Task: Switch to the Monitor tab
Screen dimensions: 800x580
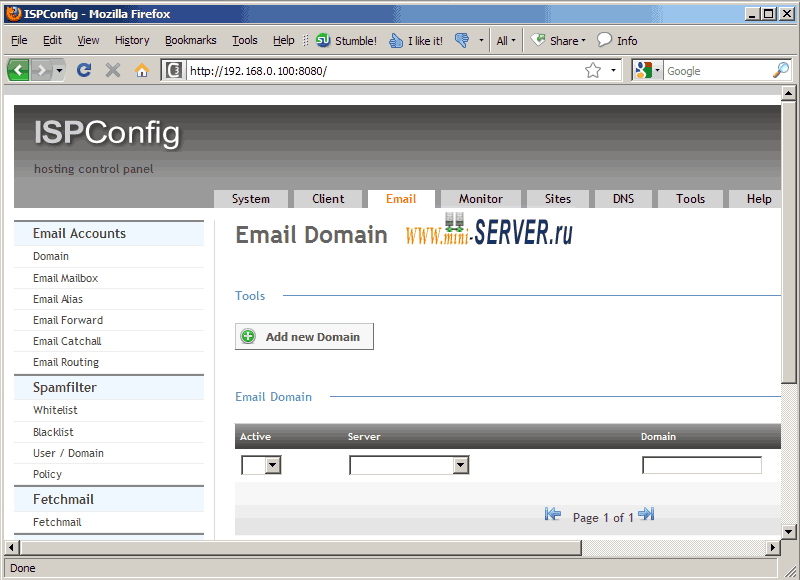Action: 481,198
